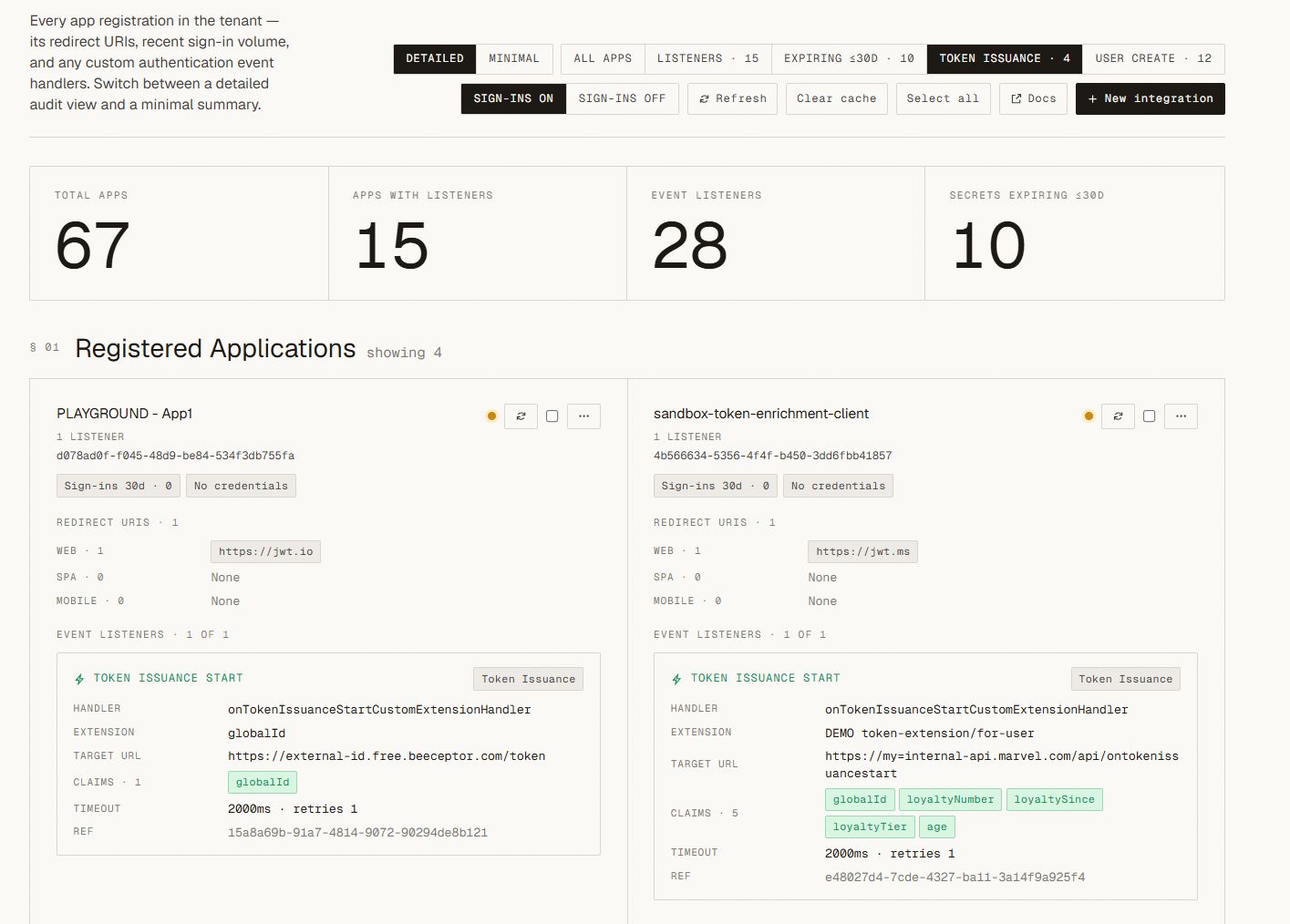Filter by Listeners · 15
The image size is (1290, 924).
(708, 58)
